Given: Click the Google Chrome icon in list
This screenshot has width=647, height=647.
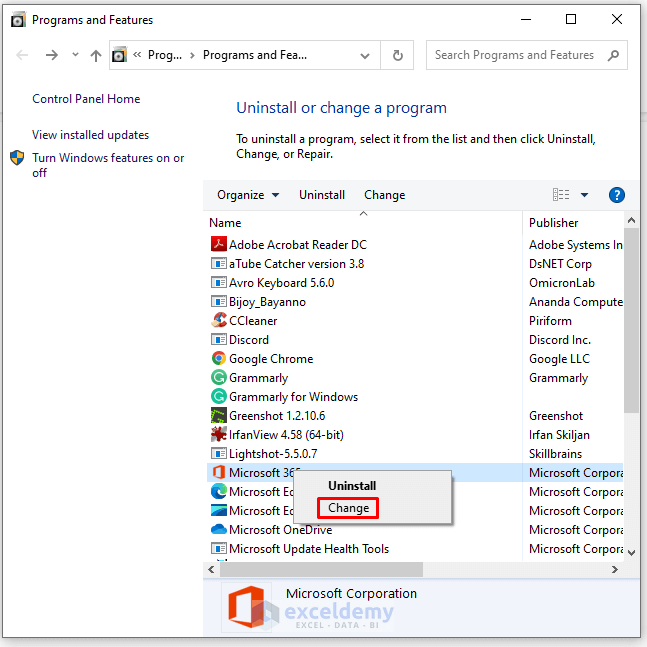Looking at the screenshot, I should point(219,358).
